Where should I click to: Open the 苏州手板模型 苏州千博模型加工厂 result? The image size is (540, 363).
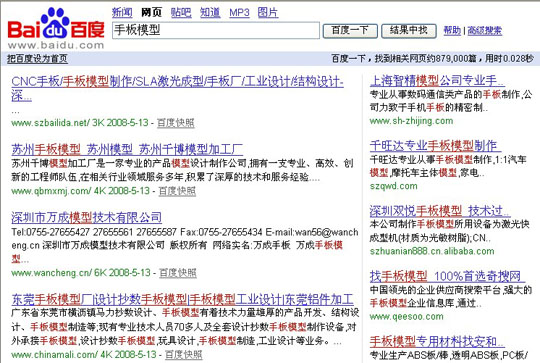tap(127, 149)
